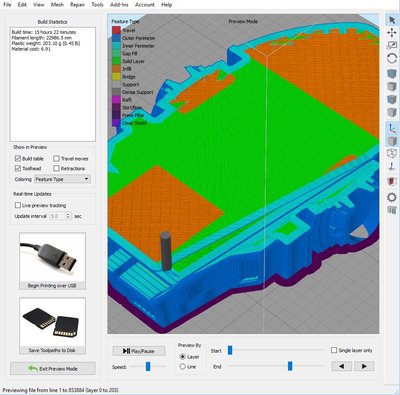Click the End layer slider handle
Image resolution: width=400 pixels, height=395 pixels.
[x=290, y=366]
